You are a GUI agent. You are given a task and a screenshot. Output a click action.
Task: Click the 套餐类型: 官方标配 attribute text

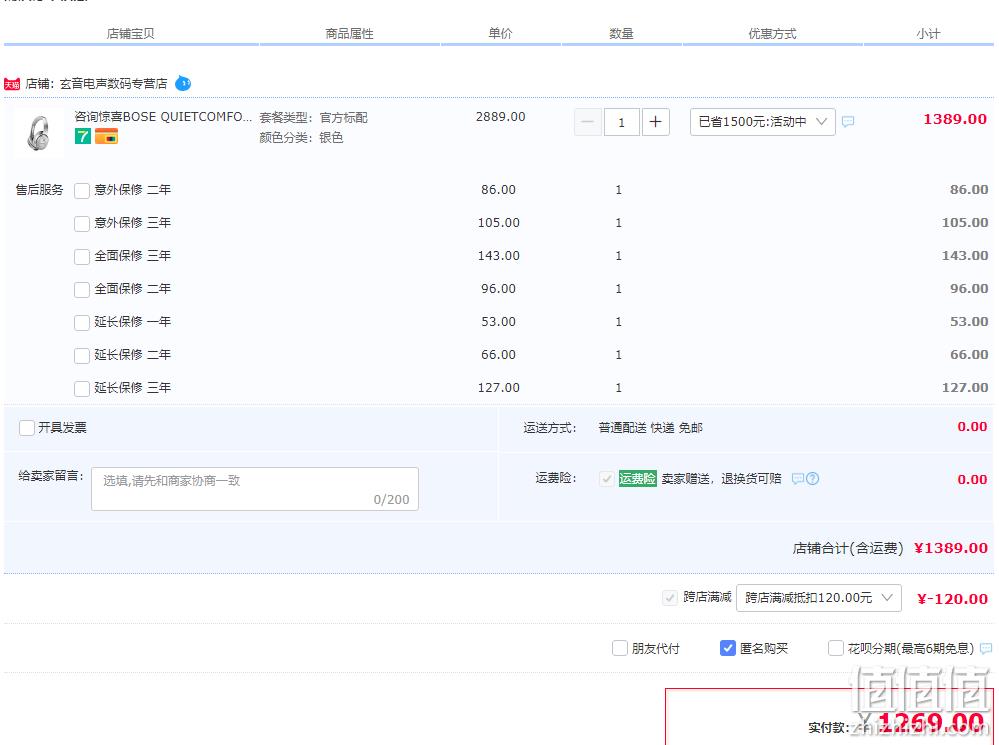coord(313,118)
